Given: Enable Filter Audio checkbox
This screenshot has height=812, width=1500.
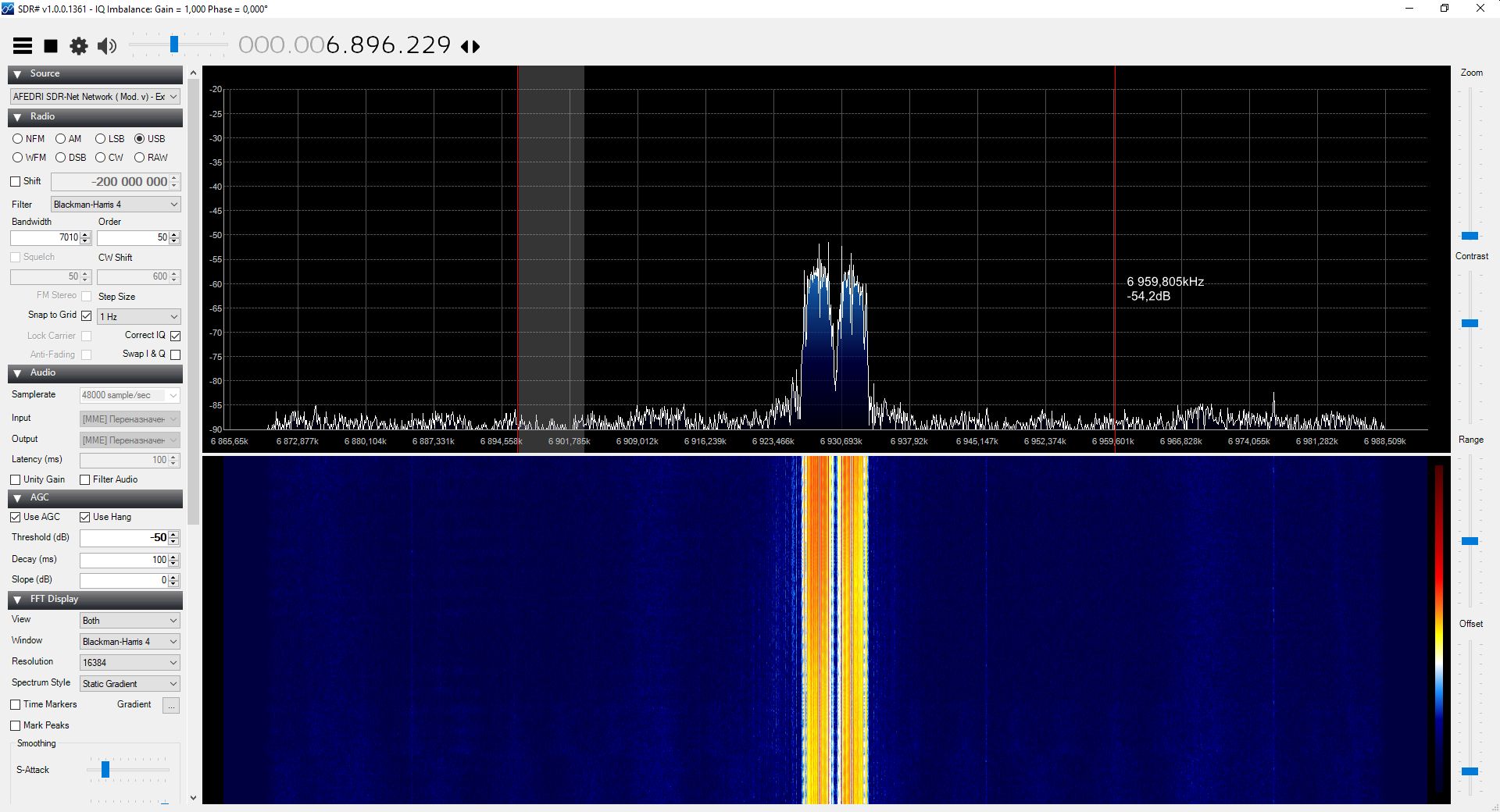Looking at the screenshot, I should (85, 480).
